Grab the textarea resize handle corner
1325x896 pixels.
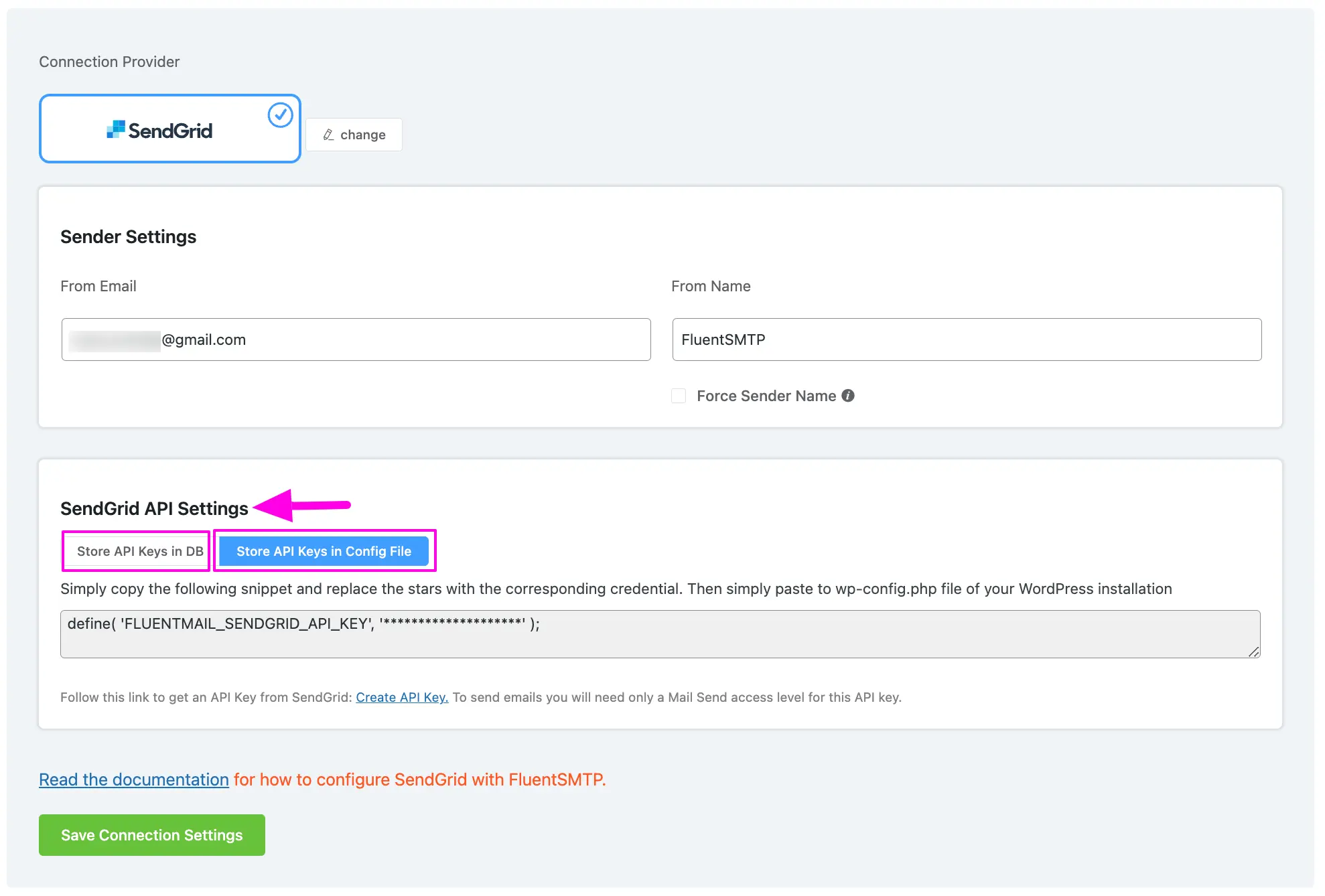1254,652
